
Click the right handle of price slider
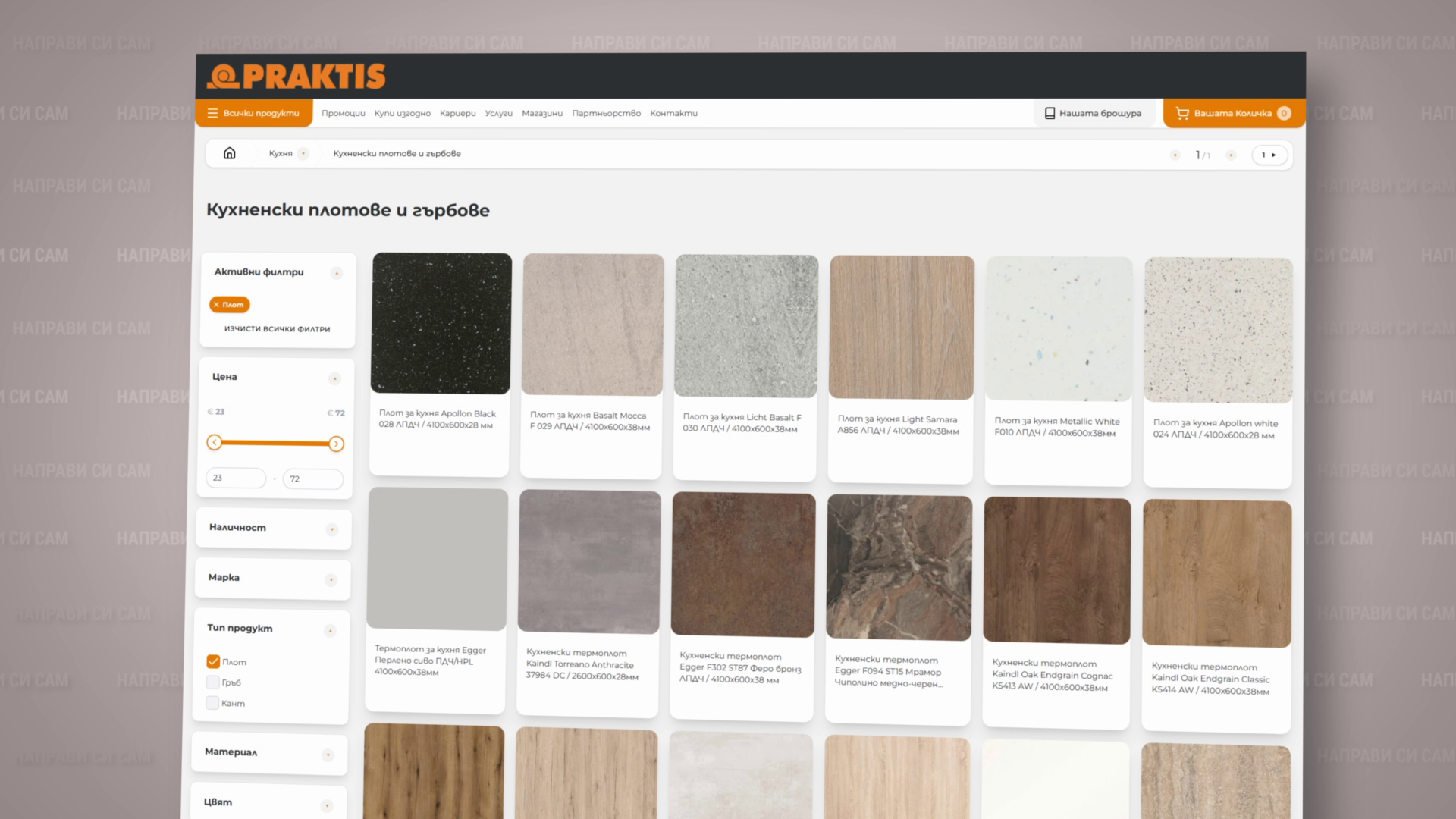tap(336, 444)
